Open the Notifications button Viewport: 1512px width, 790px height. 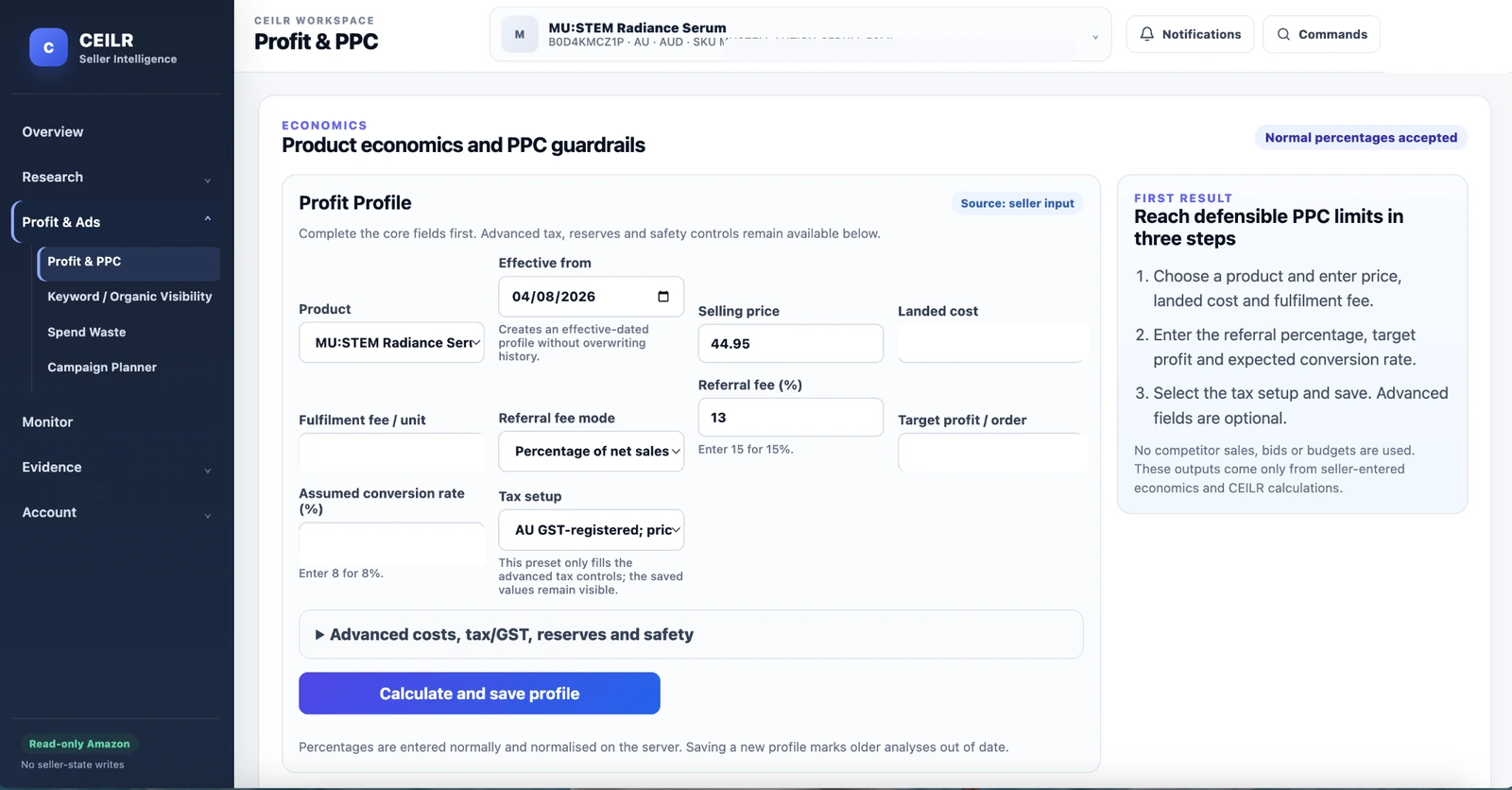tap(1190, 34)
